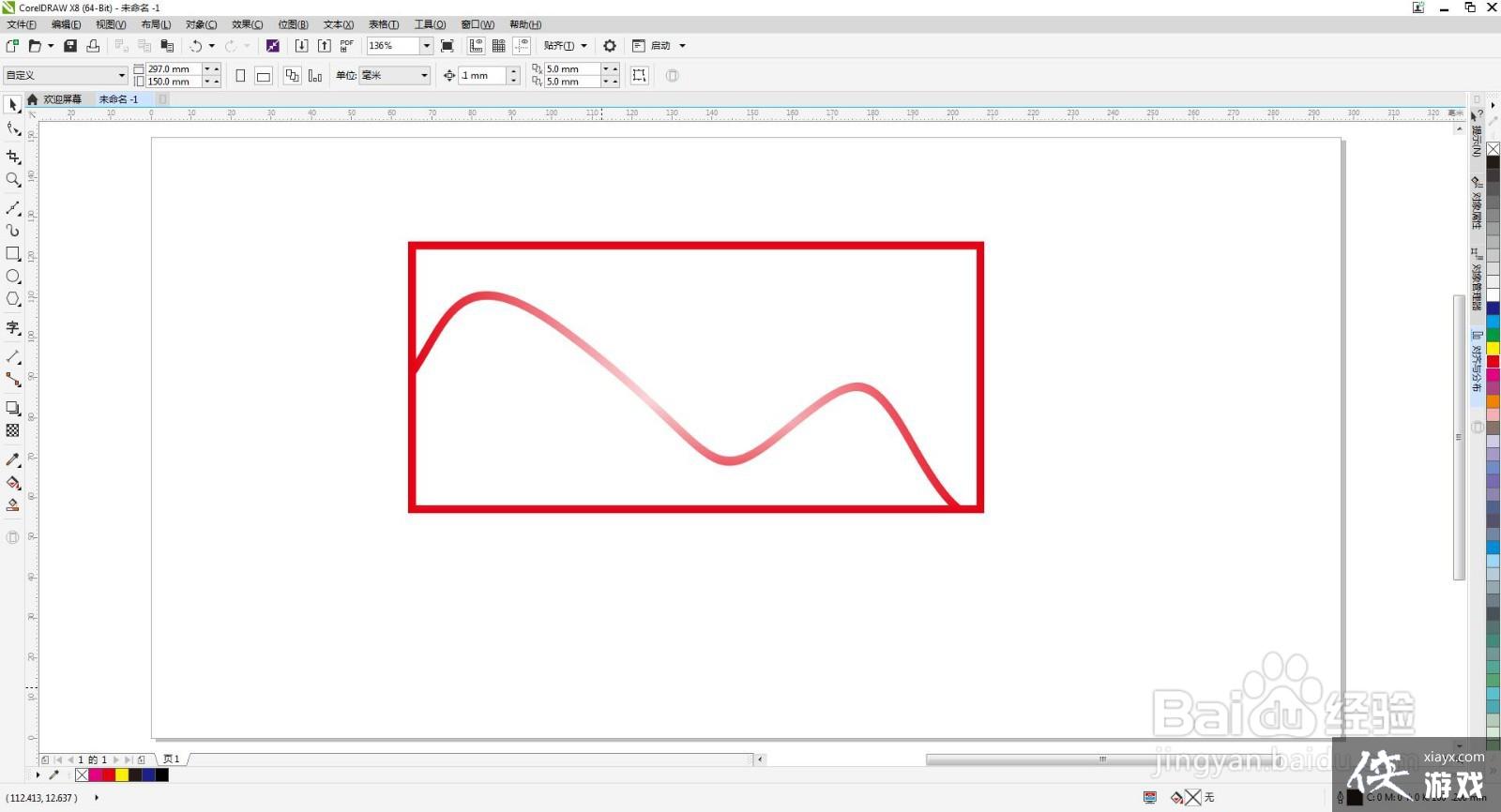Image resolution: width=1501 pixels, height=812 pixels.
Task: Open the 文件(F) menu
Action: [22, 24]
